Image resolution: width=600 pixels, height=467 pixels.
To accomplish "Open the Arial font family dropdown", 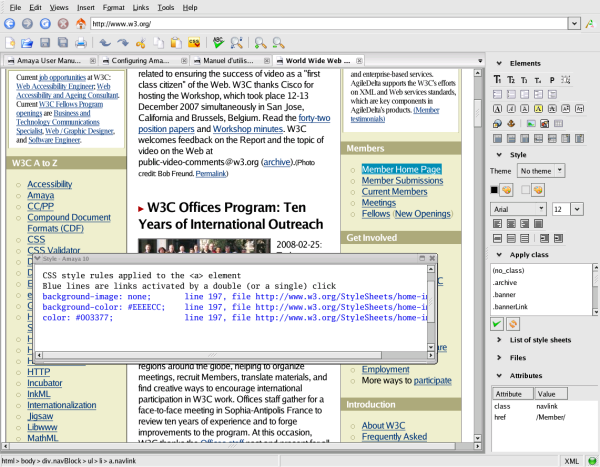I will coord(516,209).
